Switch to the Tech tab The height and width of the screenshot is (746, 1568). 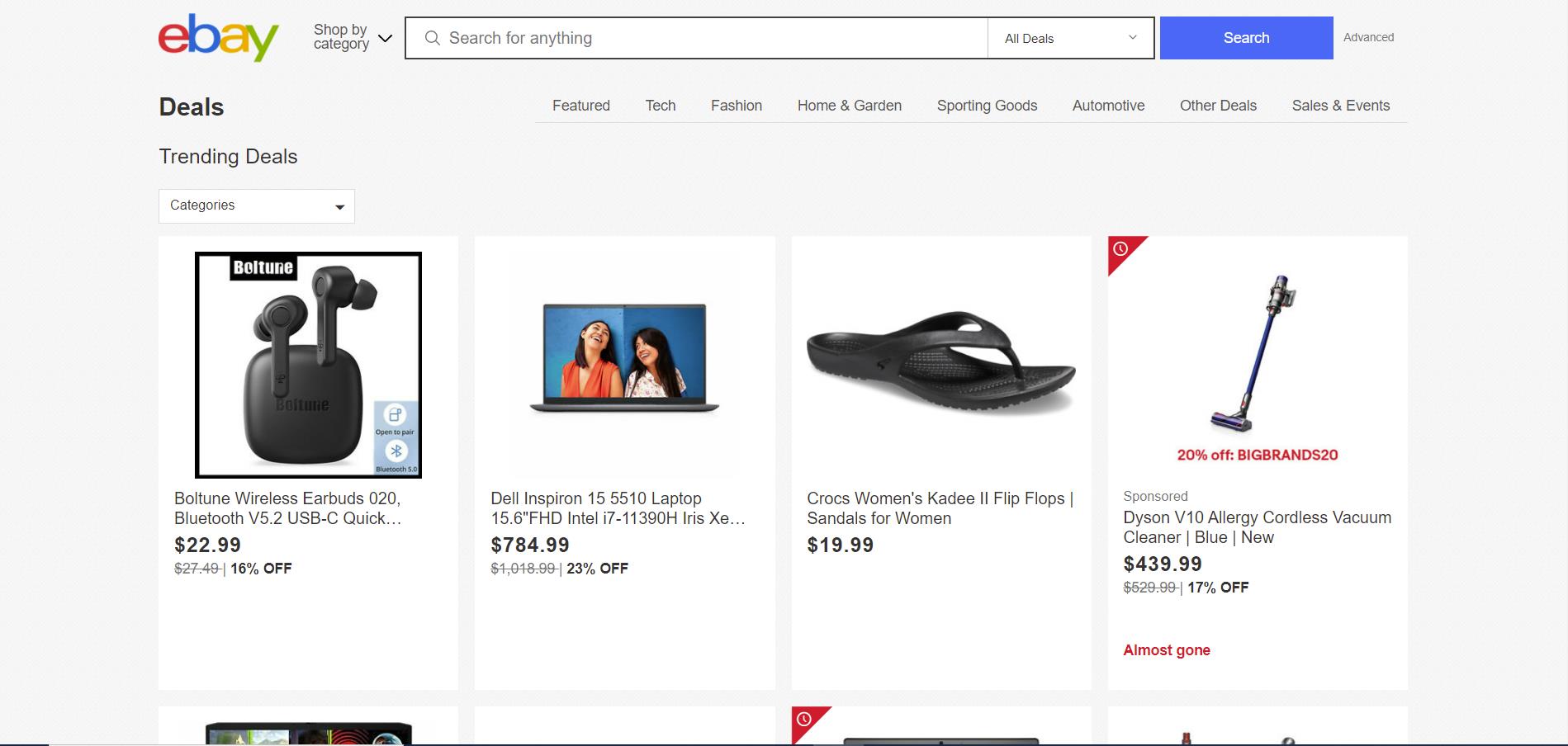[x=661, y=106]
